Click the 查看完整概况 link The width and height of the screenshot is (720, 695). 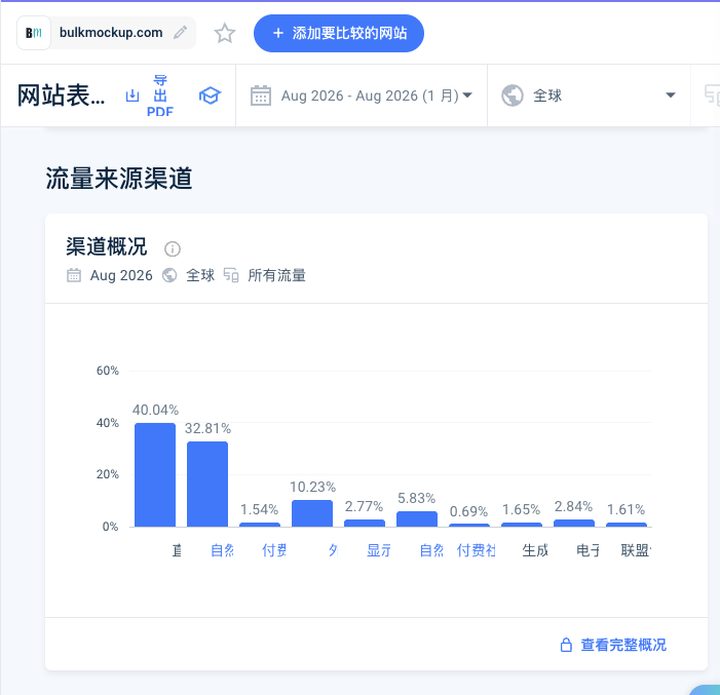(623, 645)
